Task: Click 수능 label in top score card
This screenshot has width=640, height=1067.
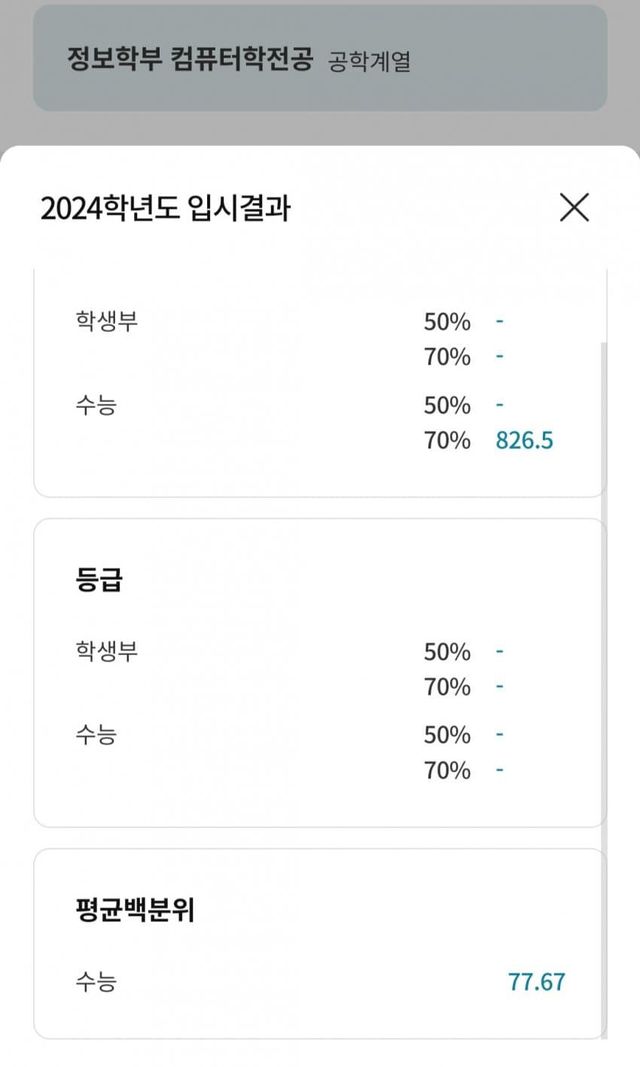Action: point(96,405)
